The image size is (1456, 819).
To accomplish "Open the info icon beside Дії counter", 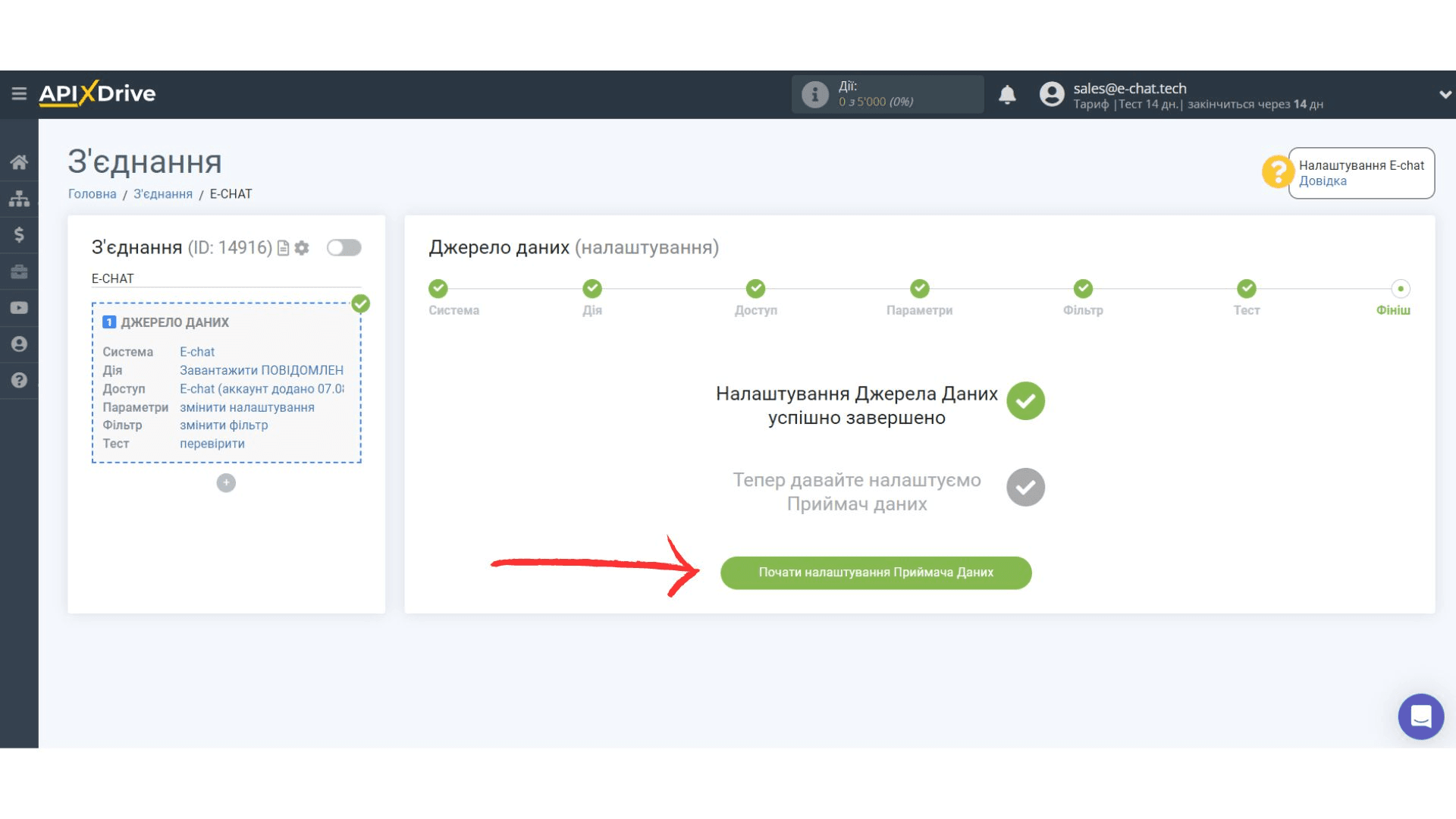I will click(x=815, y=94).
